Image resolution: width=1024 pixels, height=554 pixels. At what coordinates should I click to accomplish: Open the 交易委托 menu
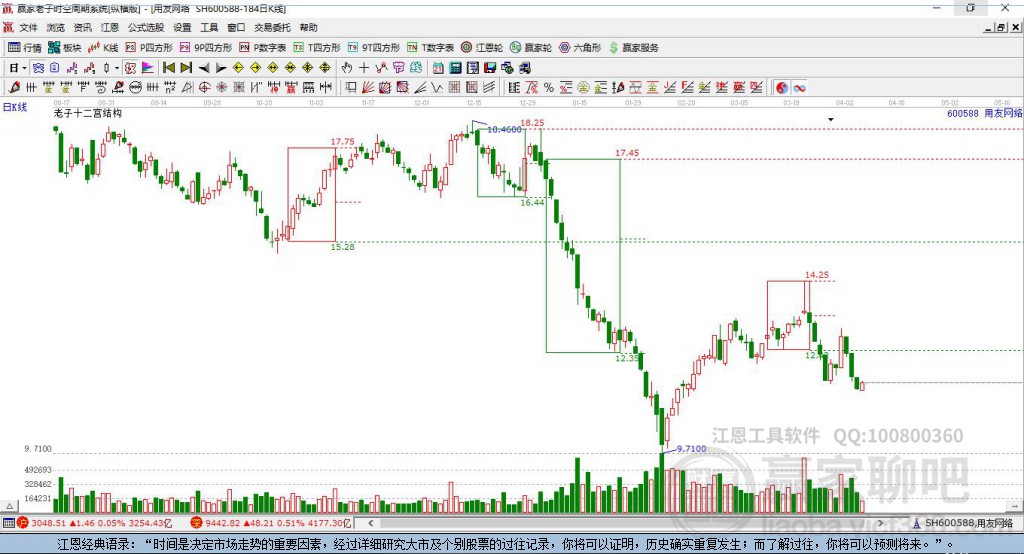point(272,27)
